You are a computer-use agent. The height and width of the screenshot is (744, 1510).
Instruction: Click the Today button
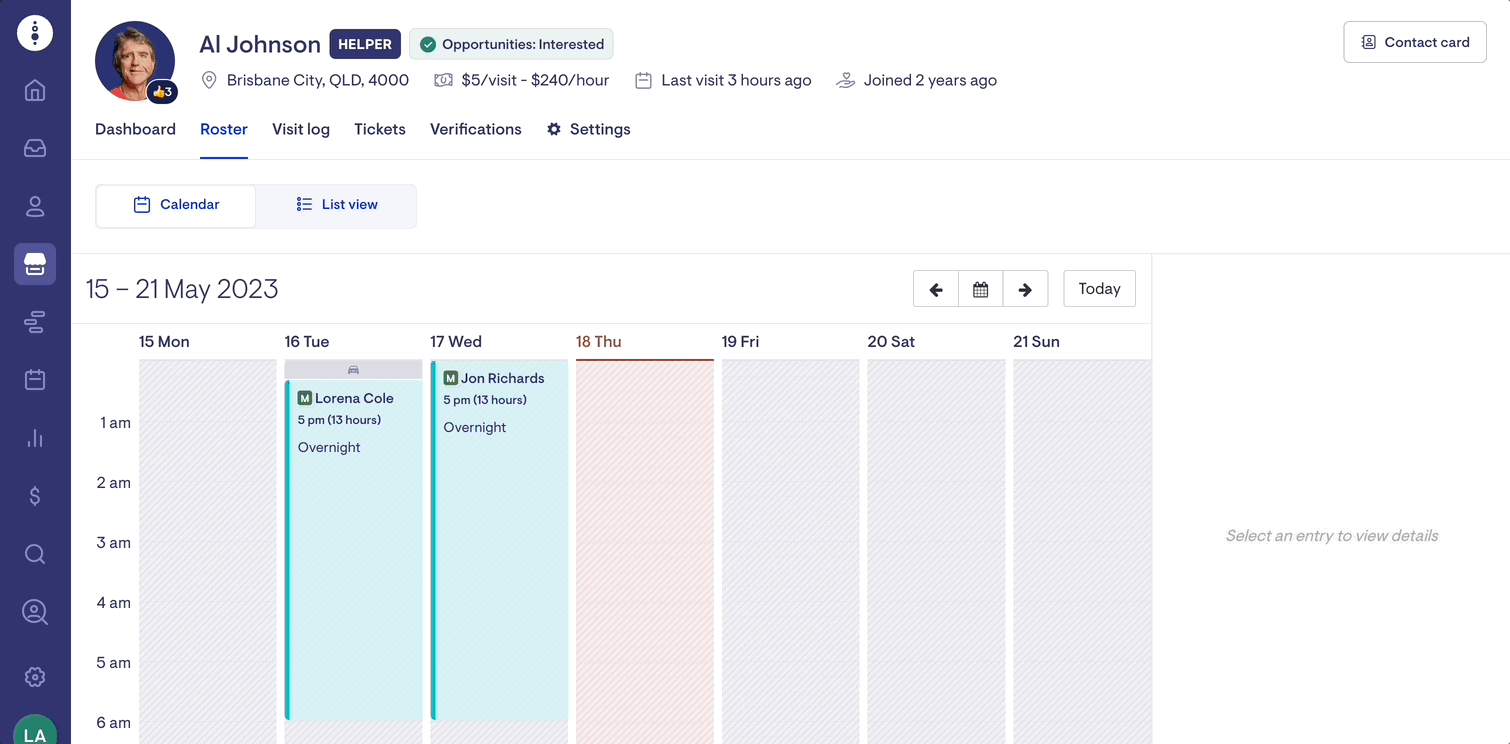click(1099, 289)
